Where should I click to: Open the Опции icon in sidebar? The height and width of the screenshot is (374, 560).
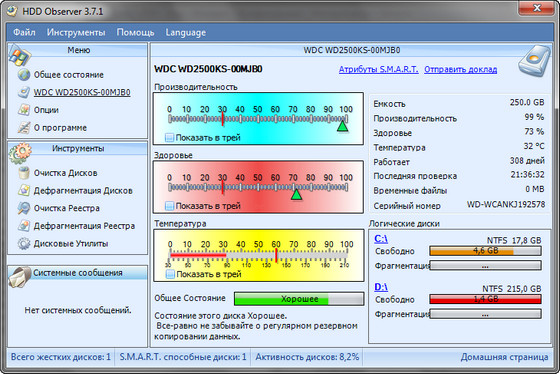click(24, 110)
